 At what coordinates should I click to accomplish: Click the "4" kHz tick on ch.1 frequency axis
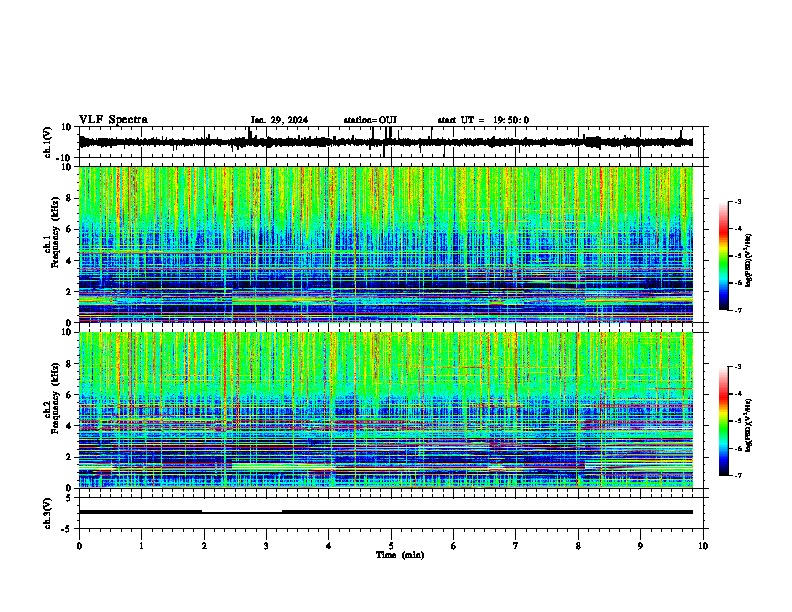coord(69,261)
